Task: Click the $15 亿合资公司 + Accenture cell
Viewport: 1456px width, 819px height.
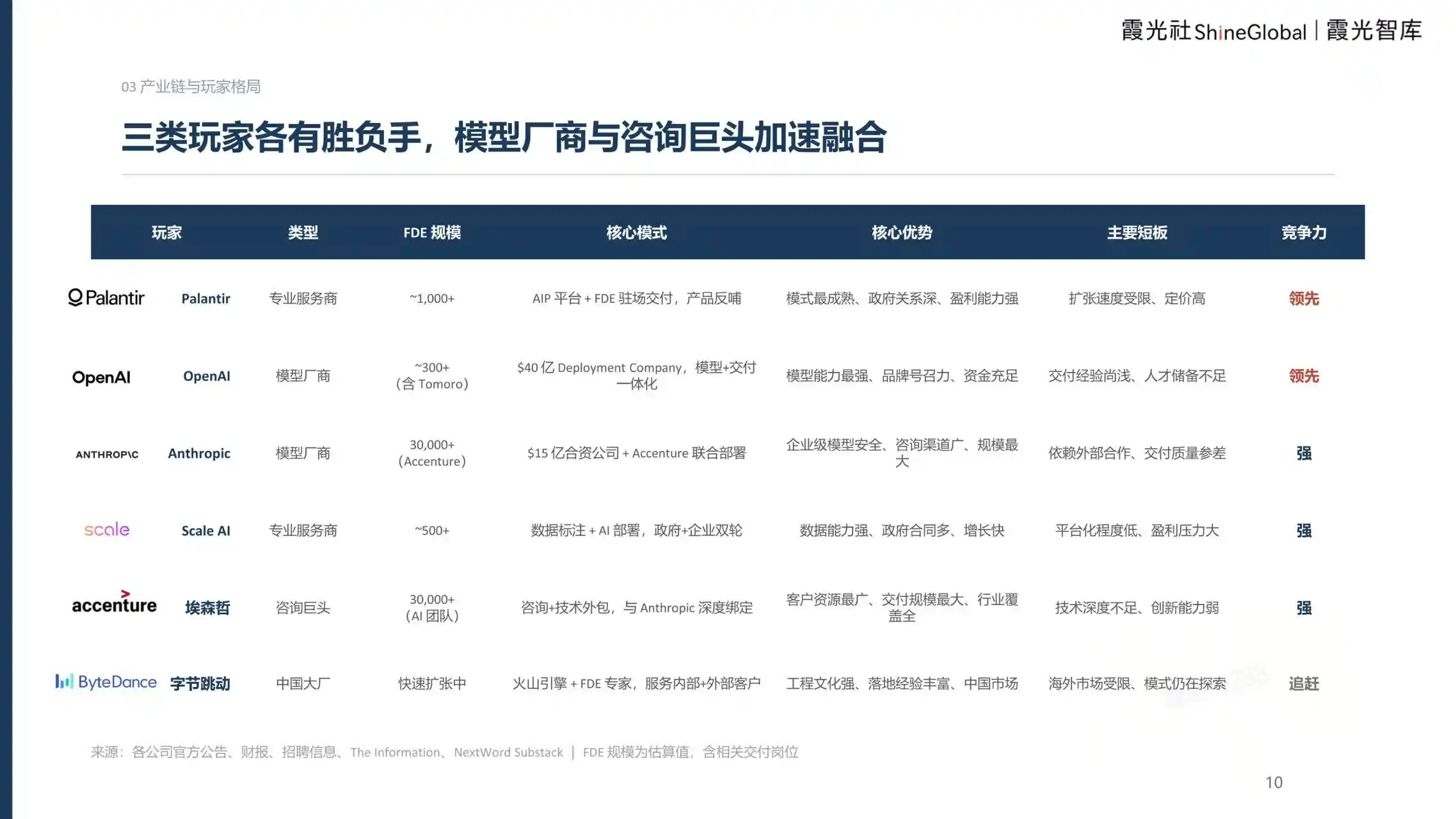Action: click(x=637, y=453)
